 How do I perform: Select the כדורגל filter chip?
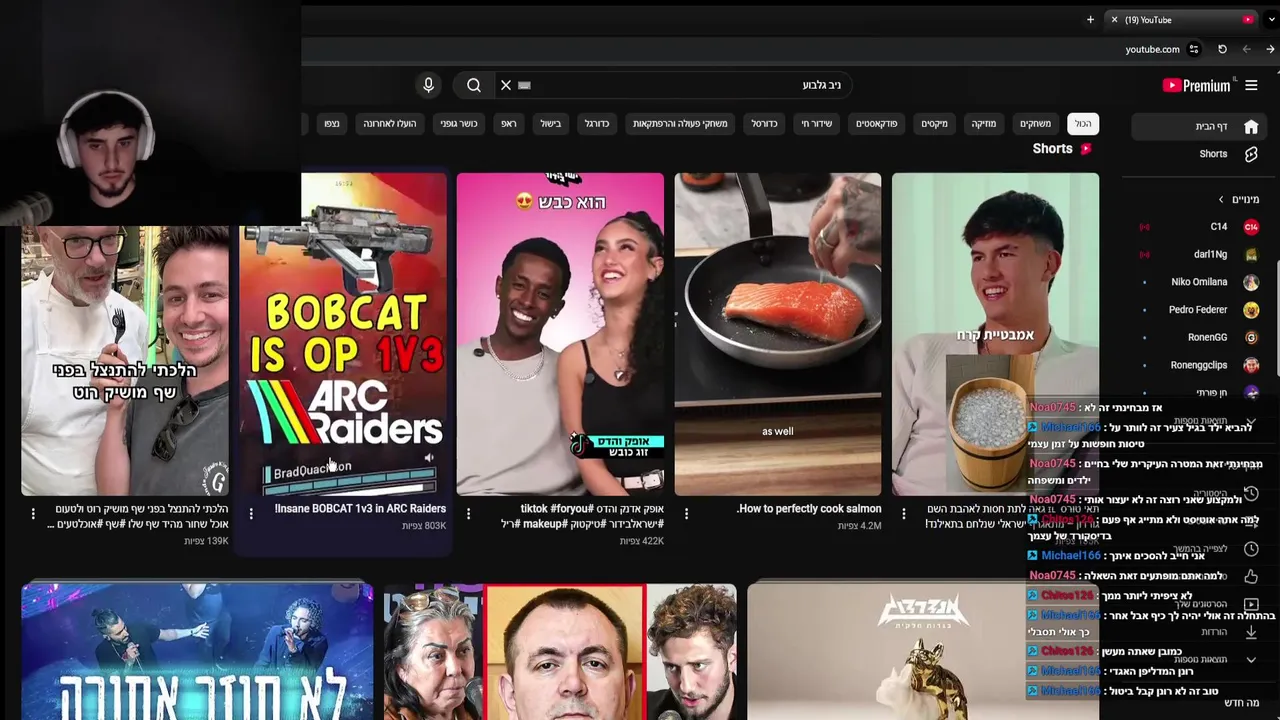pyautogui.click(x=596, y=123)
